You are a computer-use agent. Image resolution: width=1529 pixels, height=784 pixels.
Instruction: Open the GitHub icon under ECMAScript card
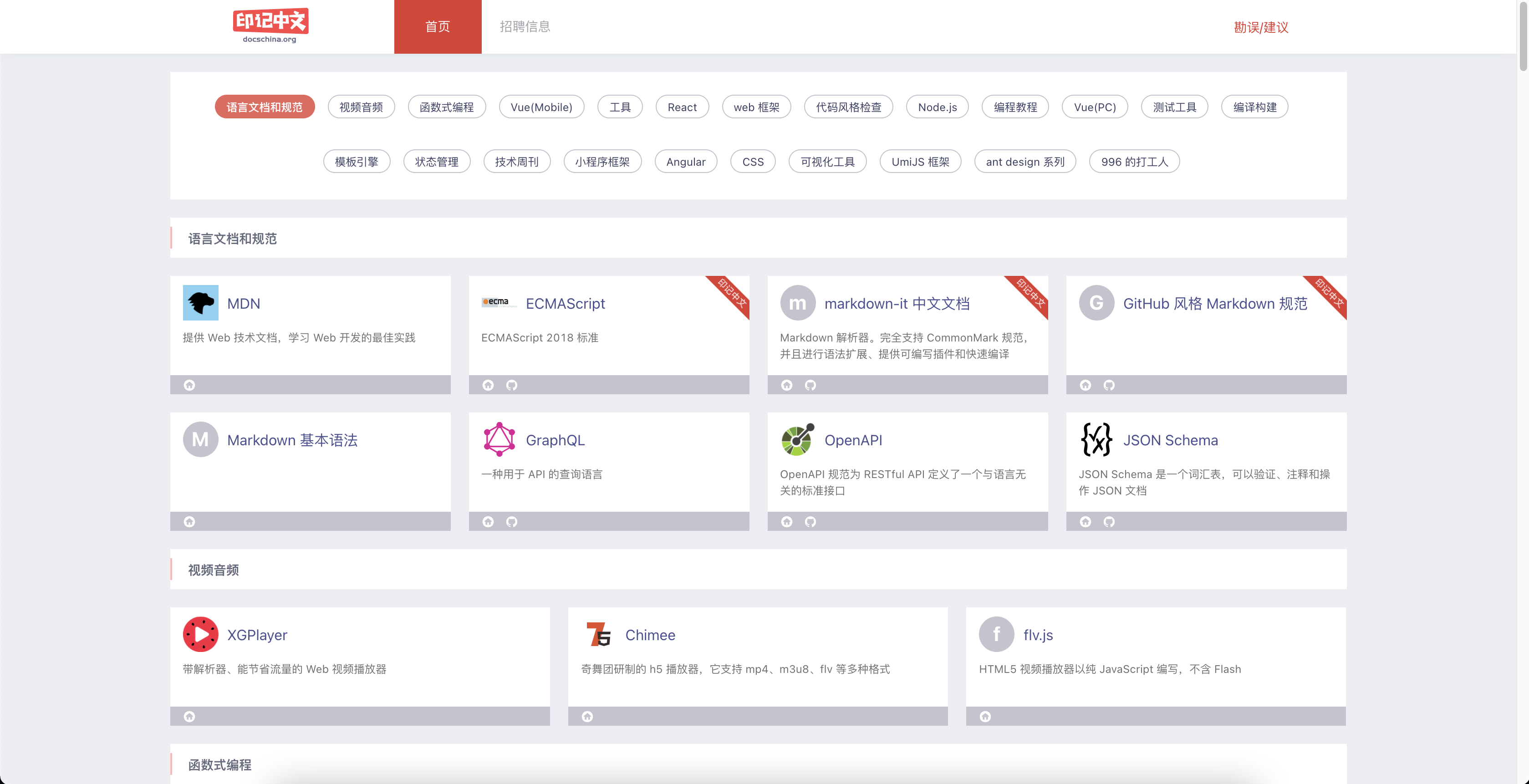coord(511,385)
